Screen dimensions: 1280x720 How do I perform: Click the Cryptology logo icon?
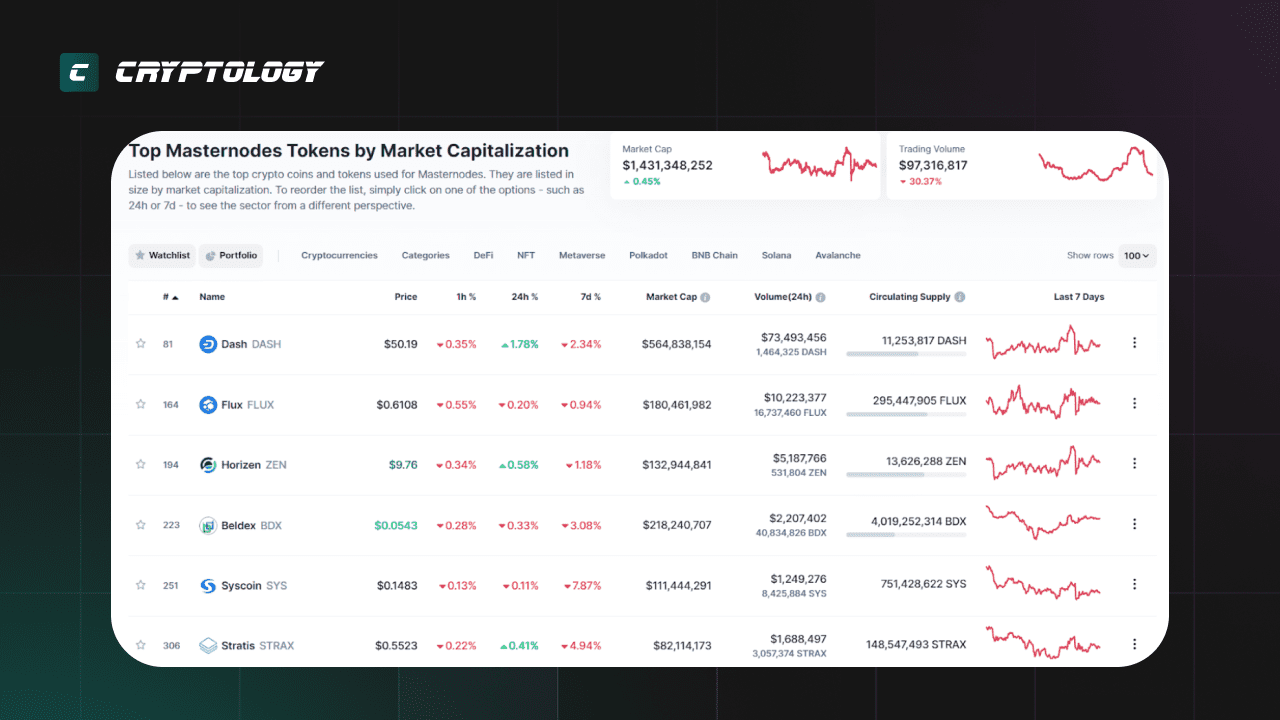79,72
